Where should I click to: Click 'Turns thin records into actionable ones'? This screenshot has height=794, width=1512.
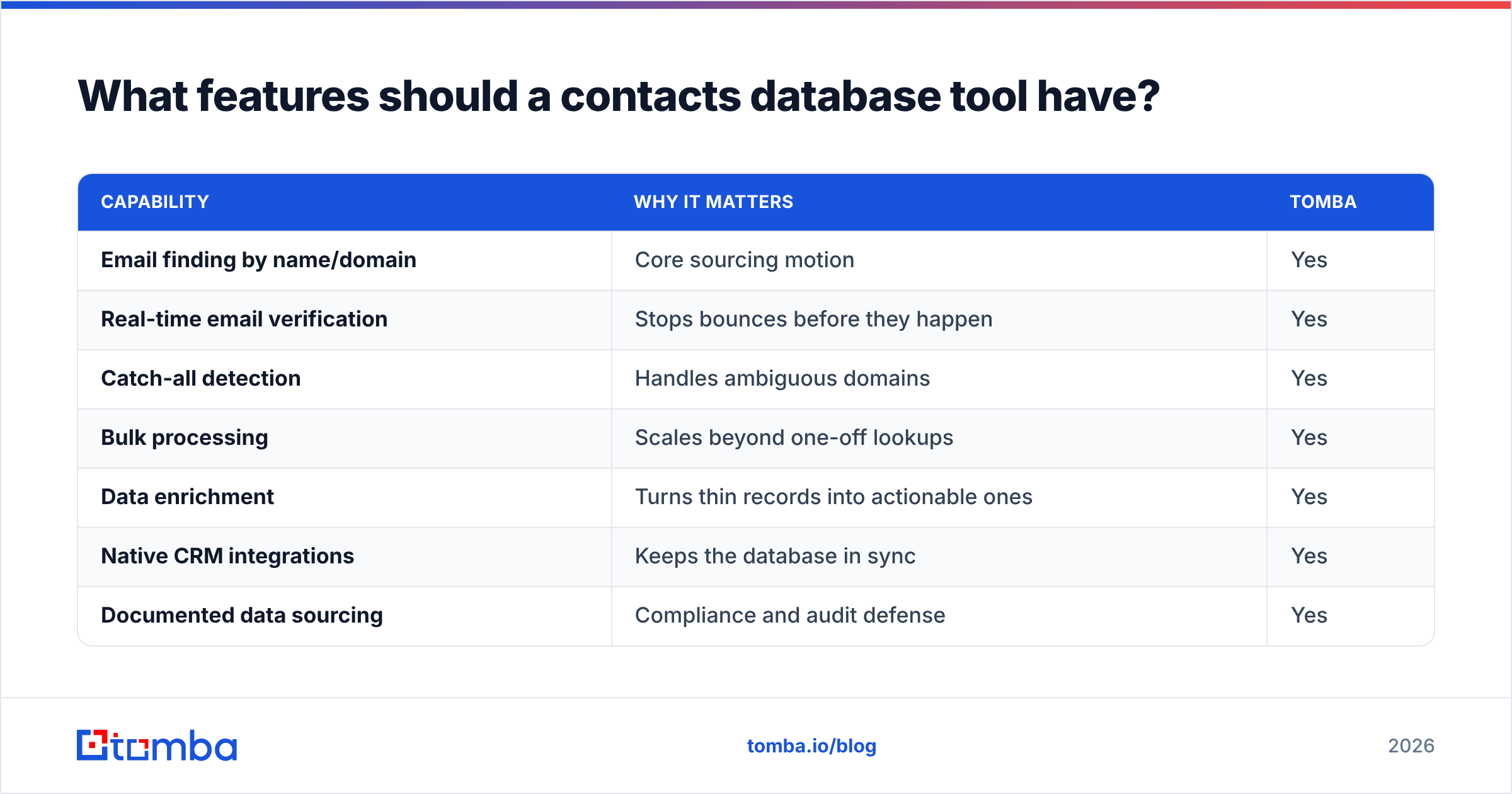[833, 497]
